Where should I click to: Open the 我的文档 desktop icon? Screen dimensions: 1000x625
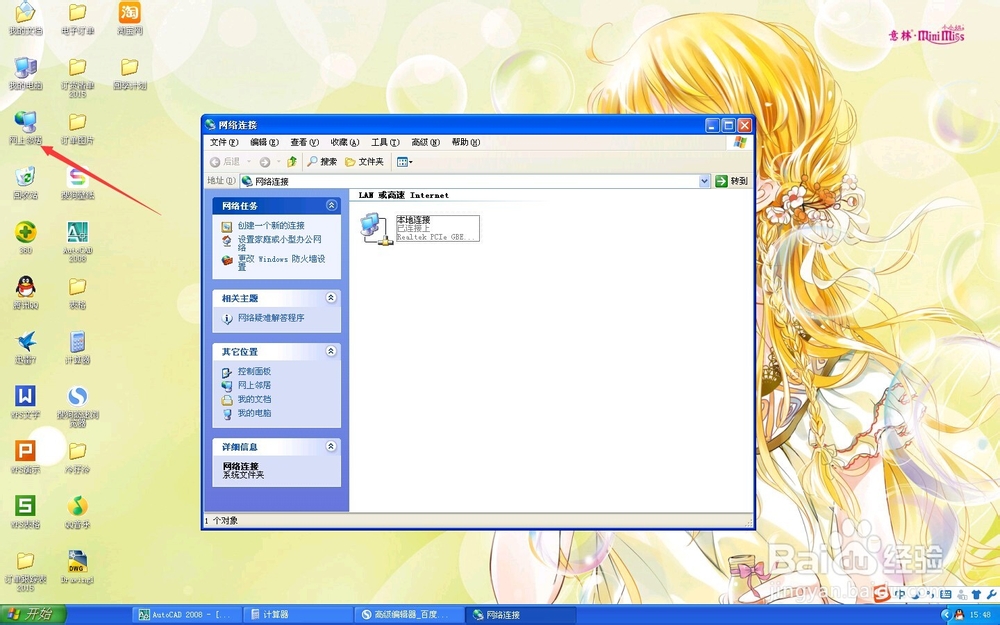coord(26,18)
